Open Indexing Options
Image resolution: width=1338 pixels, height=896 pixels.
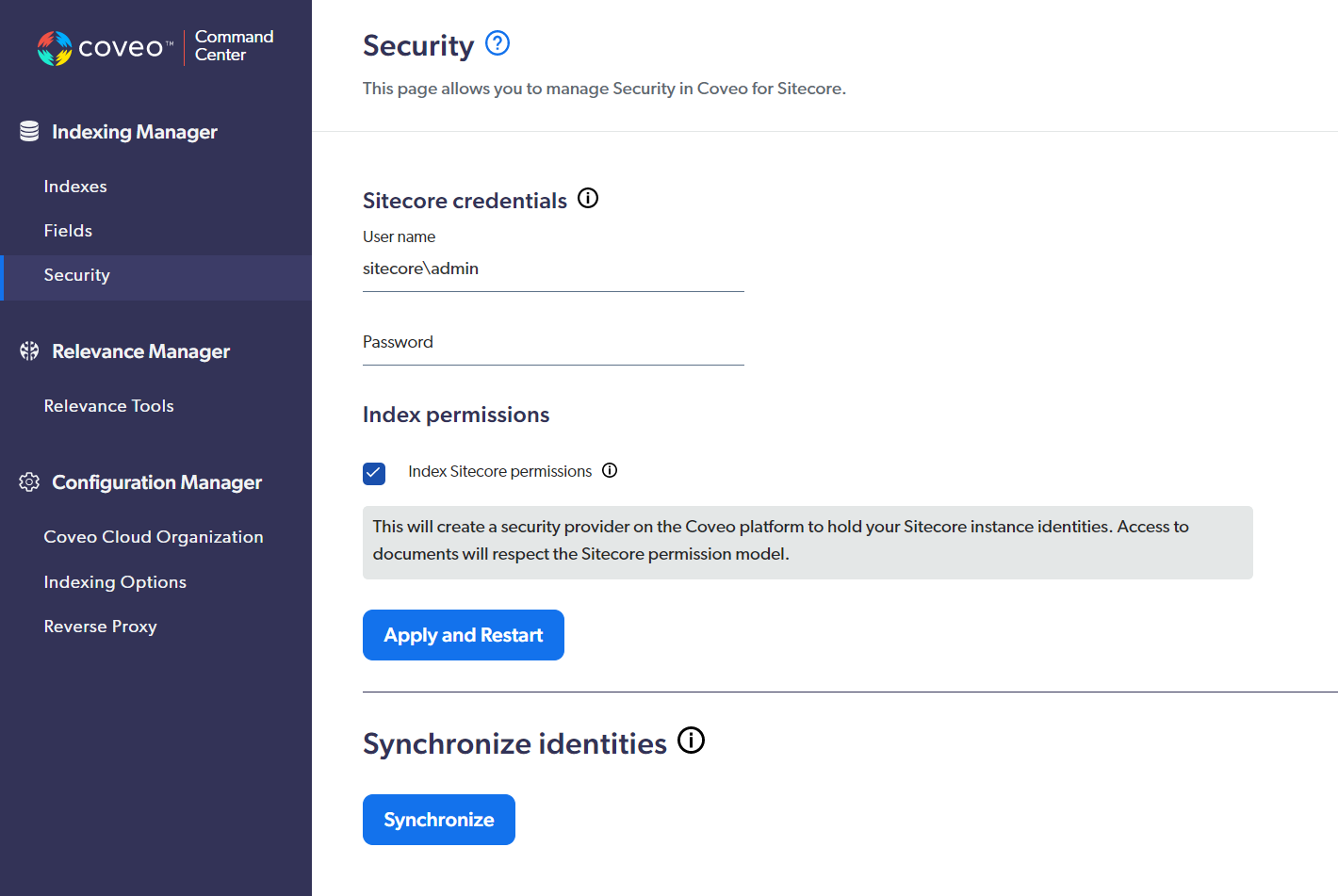click(x=115, y=582)
